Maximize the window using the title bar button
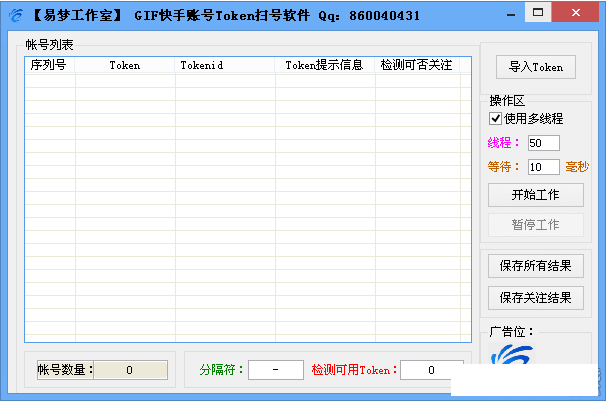Image resolution: width=607 pixels, height=401 pixels. (538, 13)
